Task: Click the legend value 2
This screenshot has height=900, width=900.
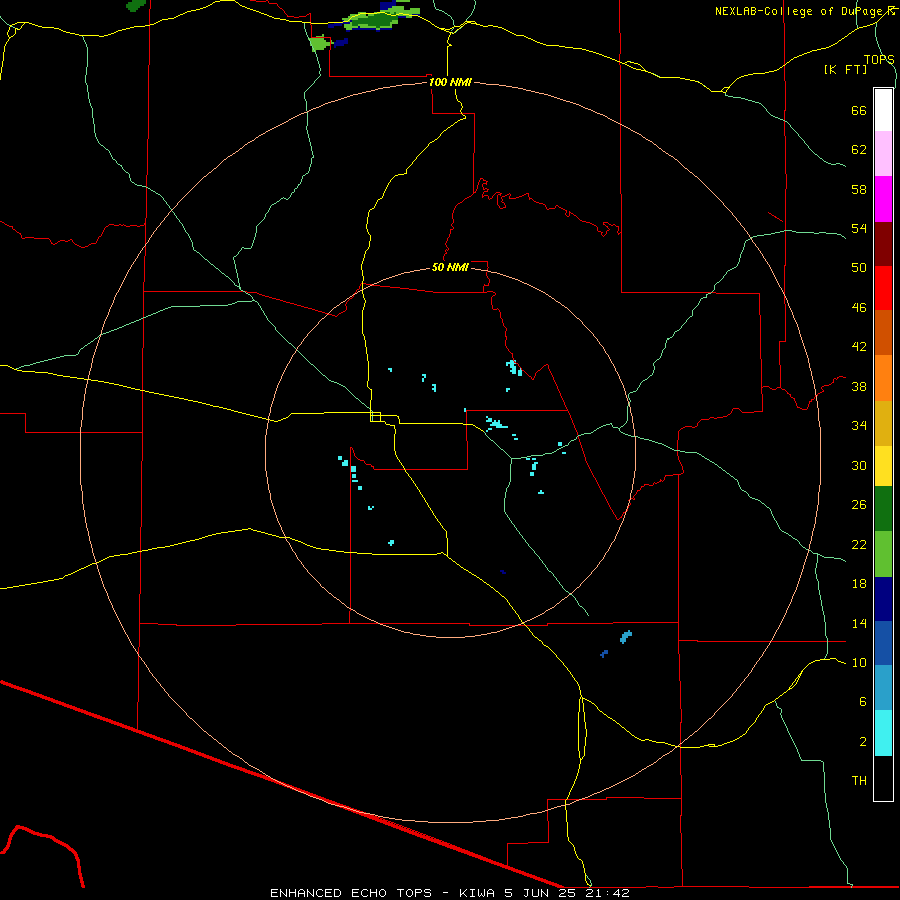Action: (863, 742)
